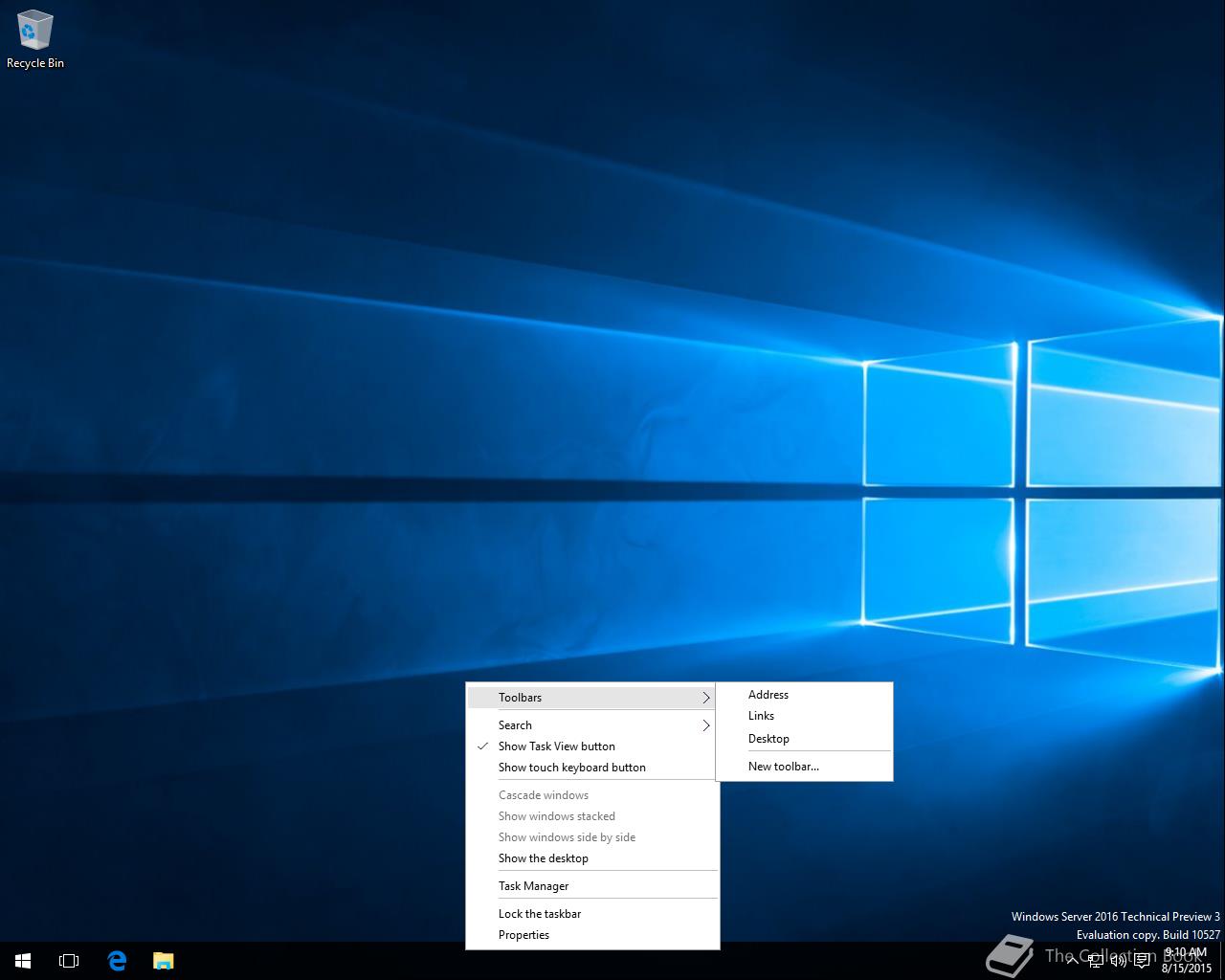Open File Explorer from the taskbar
1225x980 pixels.
point(164,961)
